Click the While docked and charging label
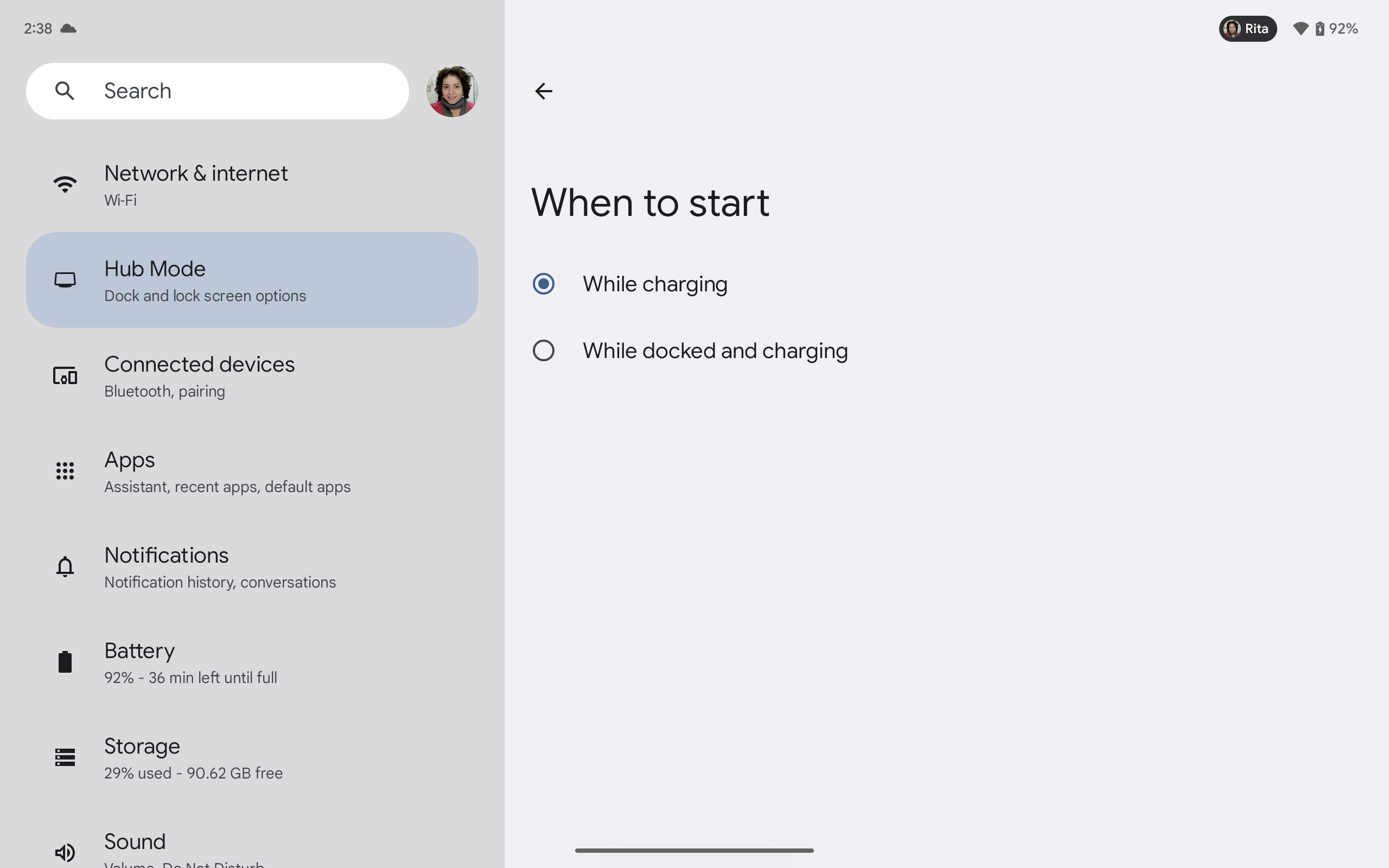The height and width of the screenshot is (868, 1389). click(715, 351)
